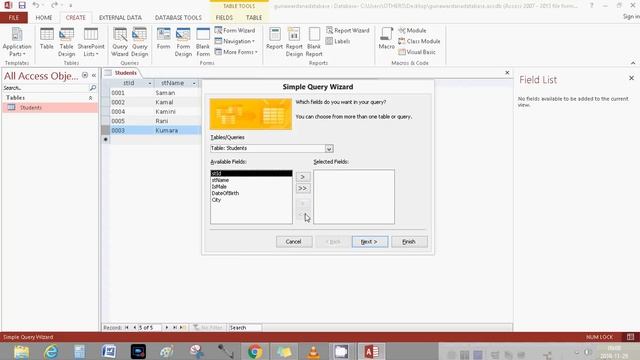Image resolution: width=640 pixels, height=360 pixels.
Task: Switch to the FIELDS tab
Action: pyautogui.click(x=224, y=18)
